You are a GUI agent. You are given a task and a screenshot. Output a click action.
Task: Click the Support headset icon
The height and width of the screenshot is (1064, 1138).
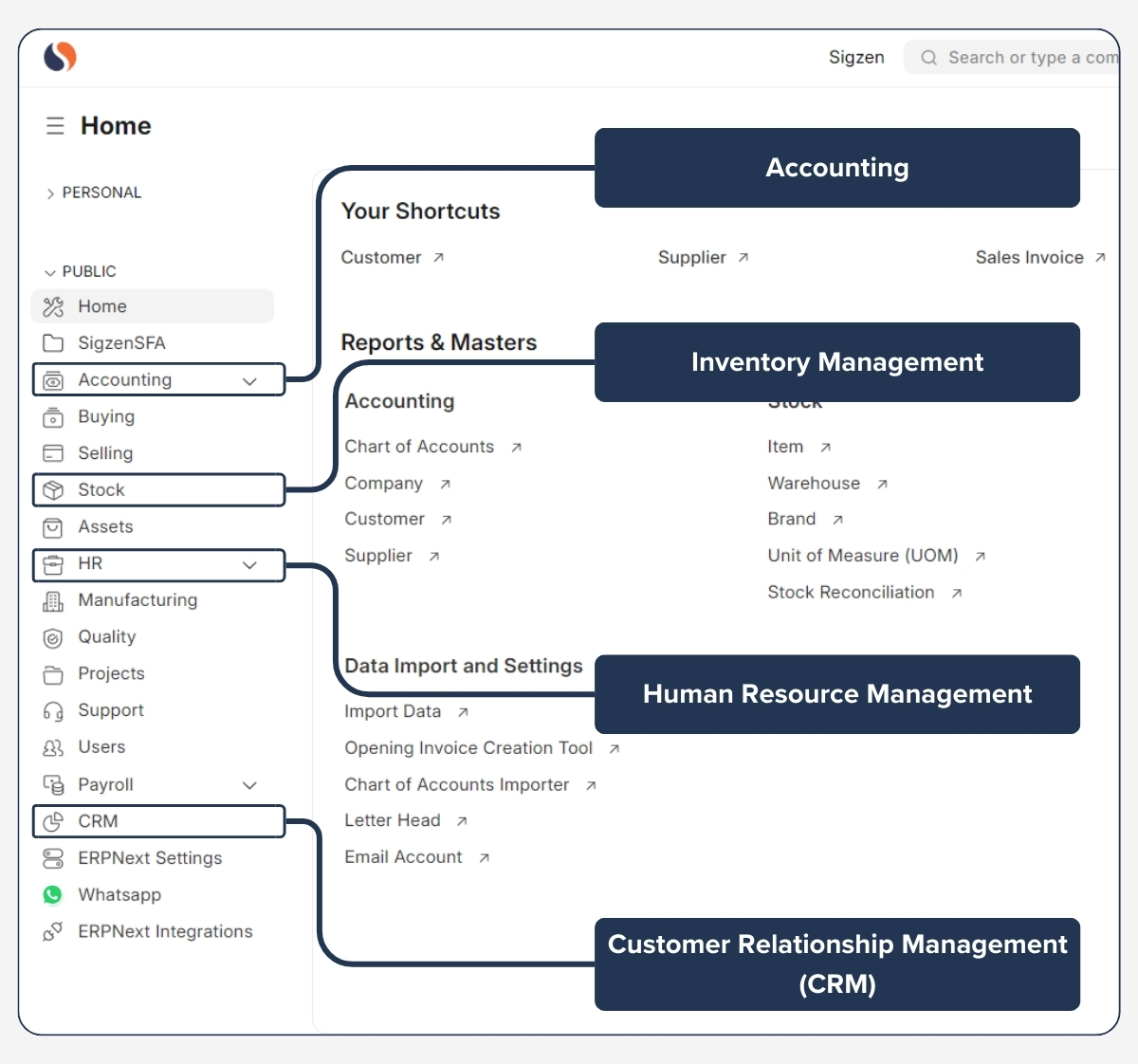53,710
